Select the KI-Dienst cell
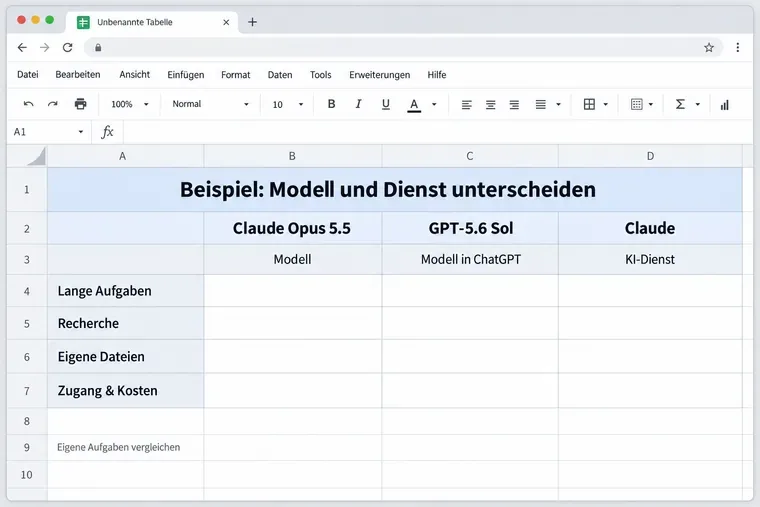 (650, 259)
